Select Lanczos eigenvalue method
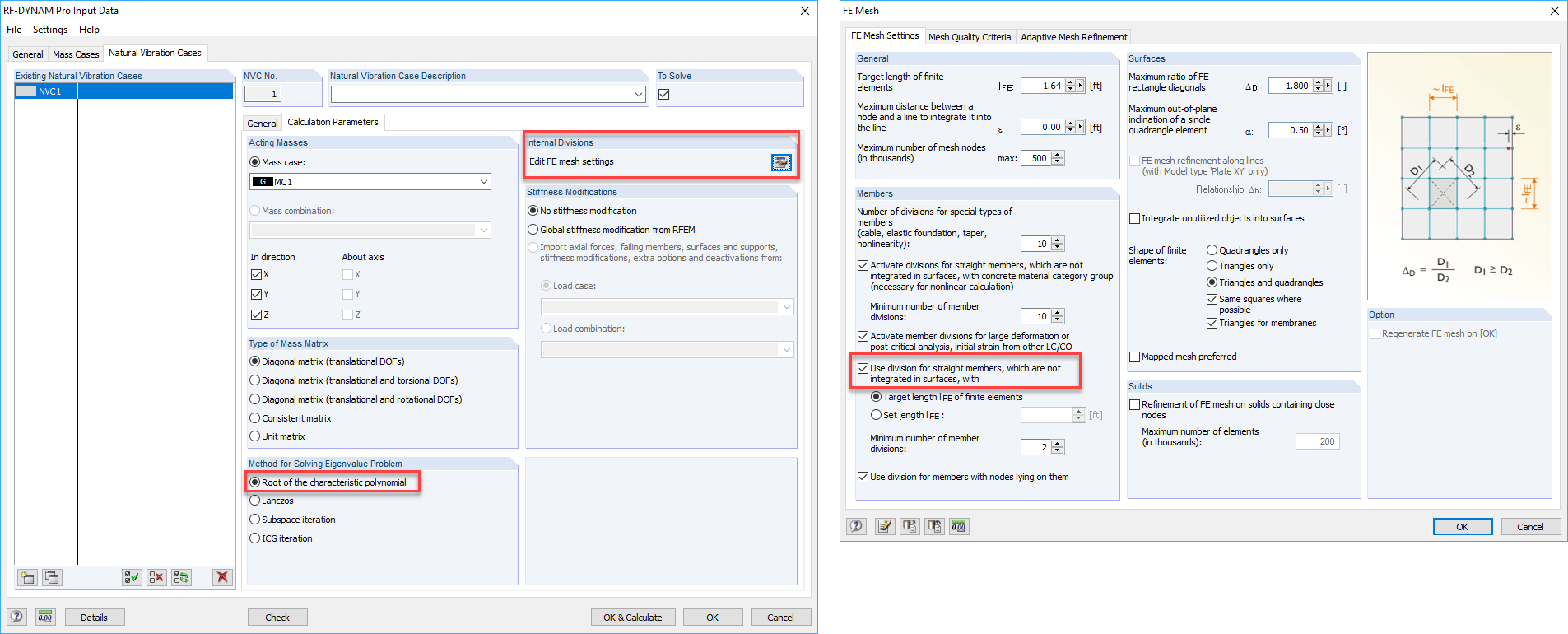 tap(271, 501)
